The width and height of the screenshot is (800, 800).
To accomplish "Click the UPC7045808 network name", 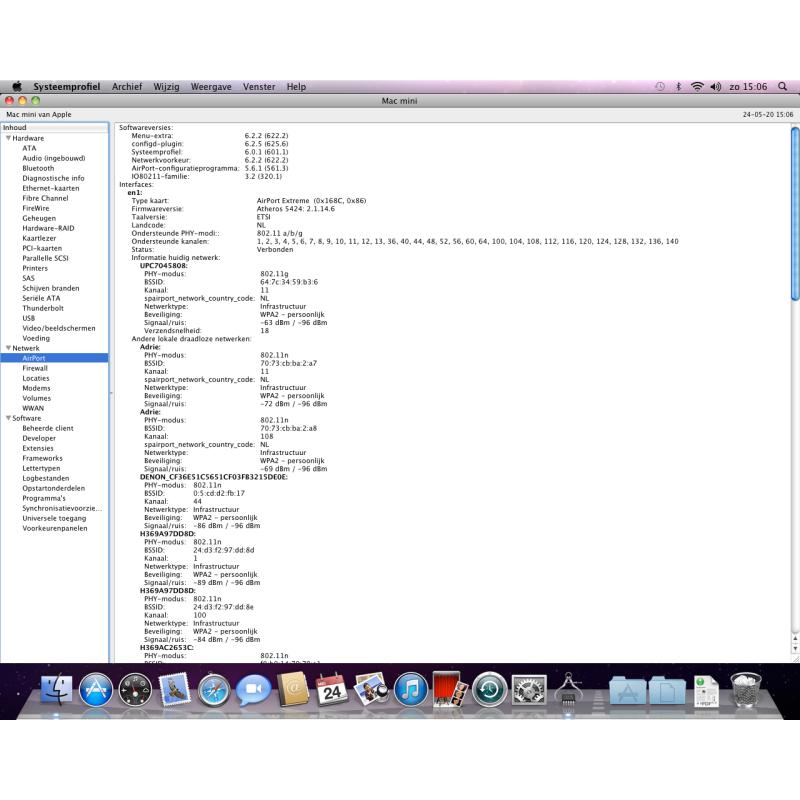I will pos(163,265).
